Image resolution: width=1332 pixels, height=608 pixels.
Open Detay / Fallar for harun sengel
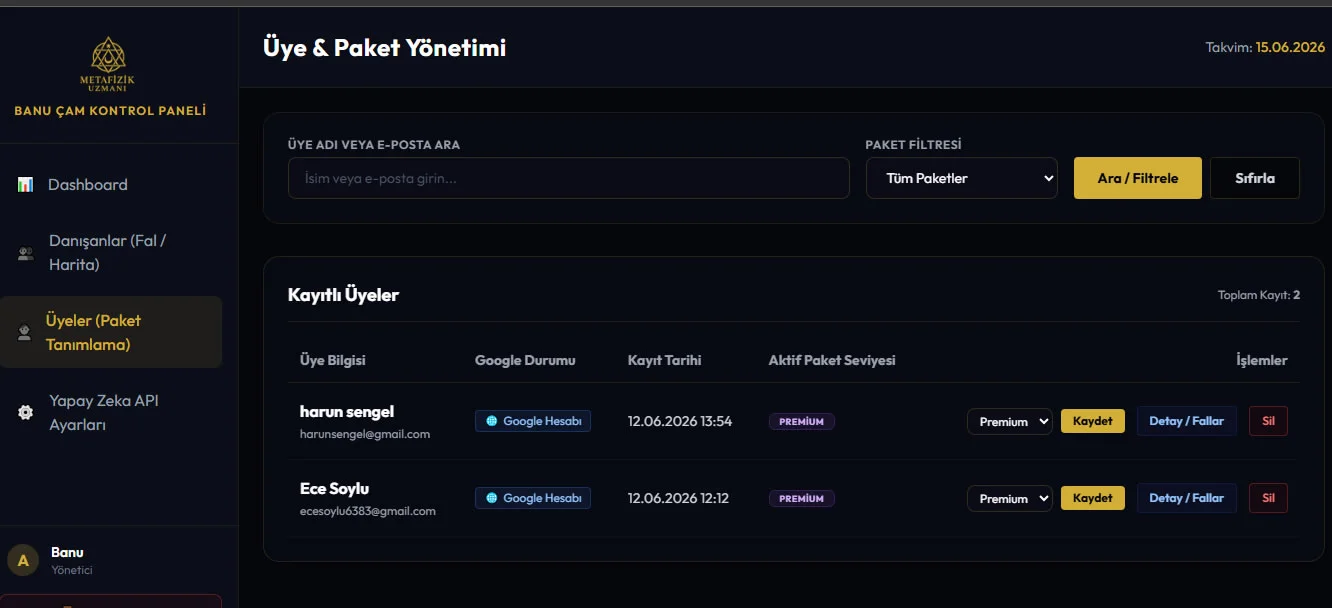click(x=1187, y=421)
